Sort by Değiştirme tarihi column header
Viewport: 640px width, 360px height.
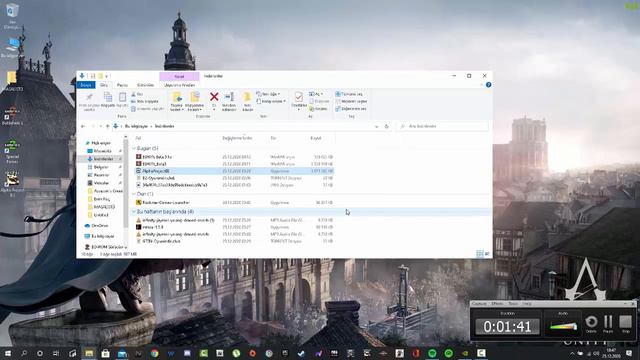(x=237, y=138)
